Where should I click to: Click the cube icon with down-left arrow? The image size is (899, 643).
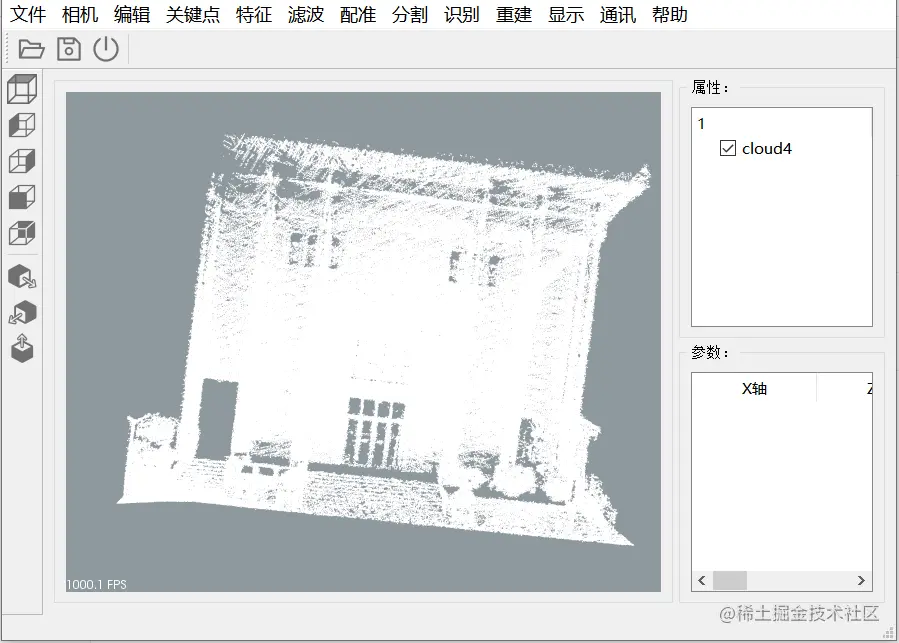pos(22,313)
